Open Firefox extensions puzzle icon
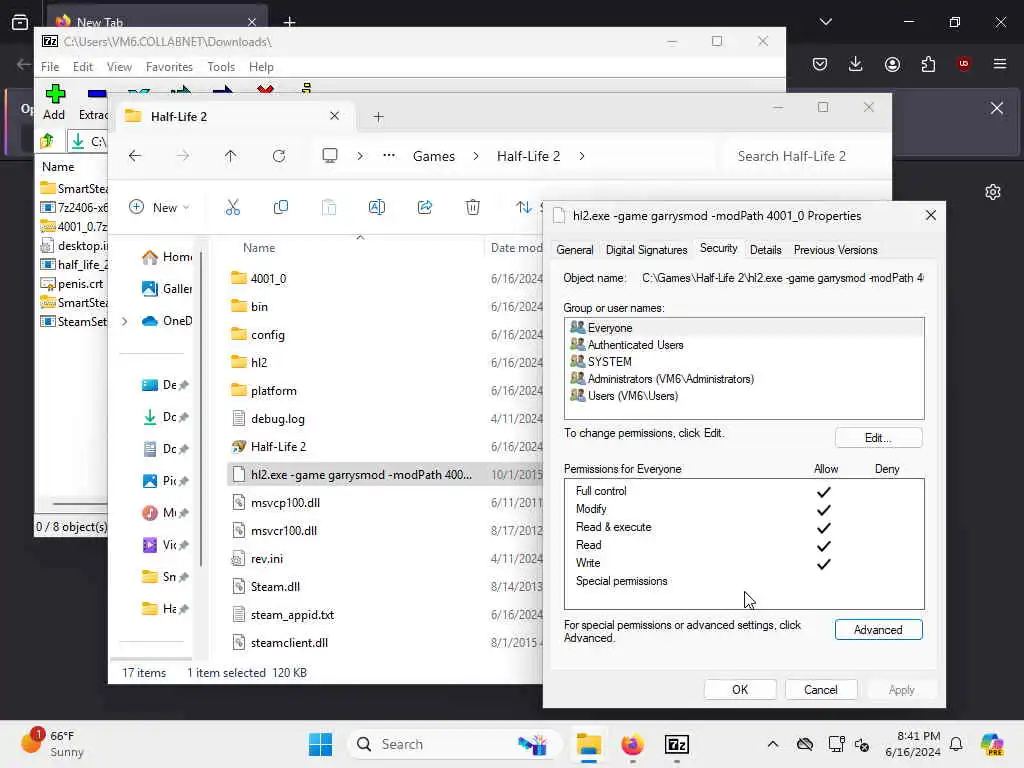The width and height of the screenshot is (1024, 768). coord(928,64)
